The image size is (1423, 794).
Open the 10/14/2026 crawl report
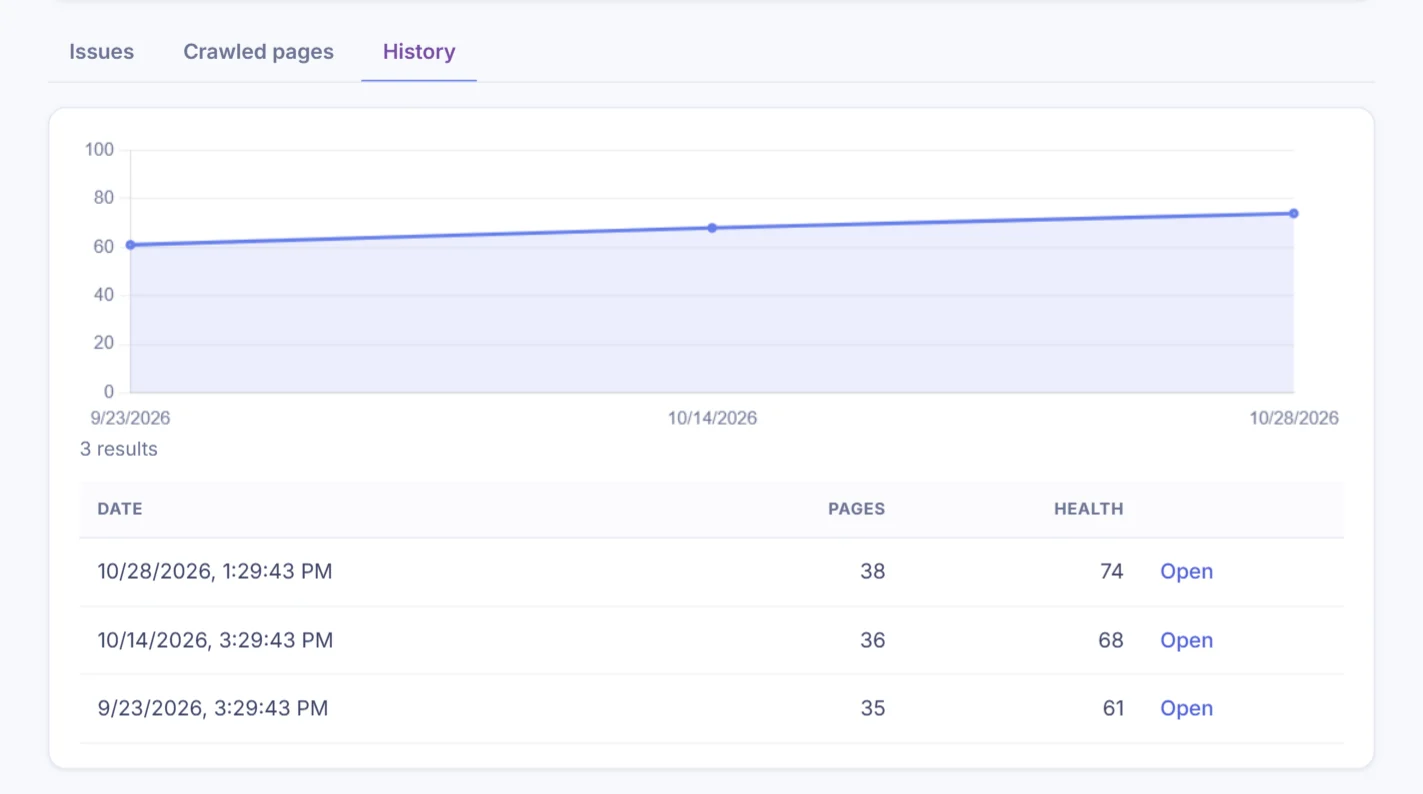(x=1186, y=640)
